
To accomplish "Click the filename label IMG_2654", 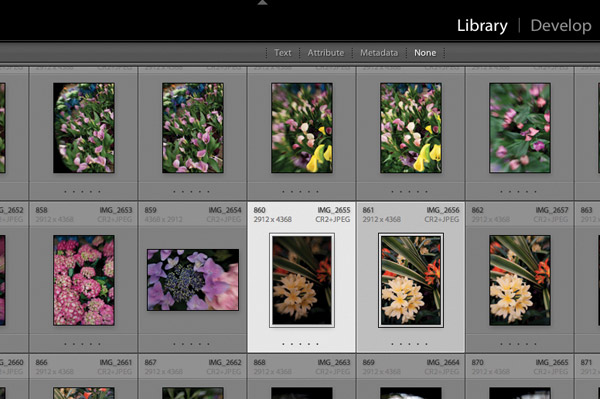I will point(225,210).
